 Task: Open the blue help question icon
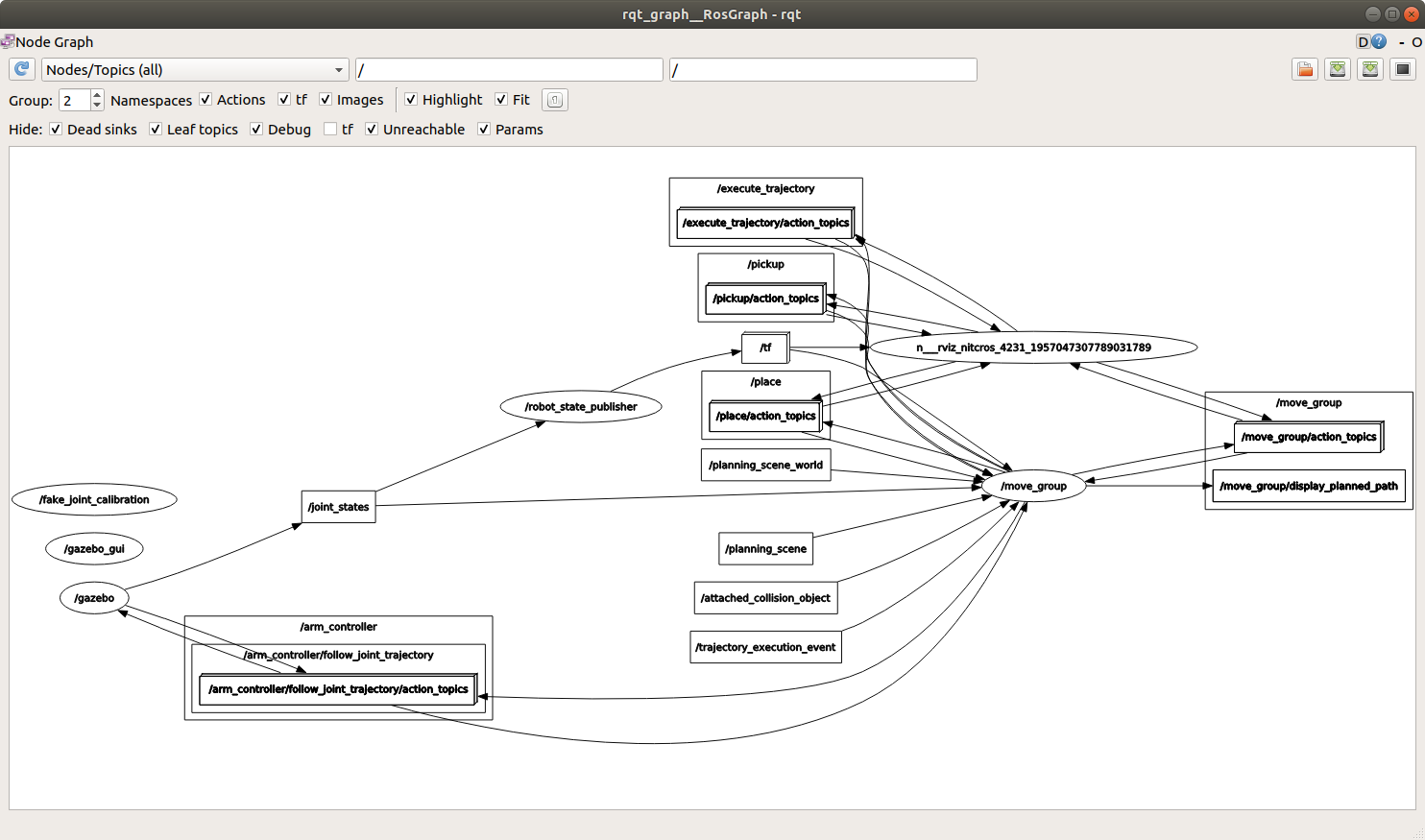(x=1380, y=41)
